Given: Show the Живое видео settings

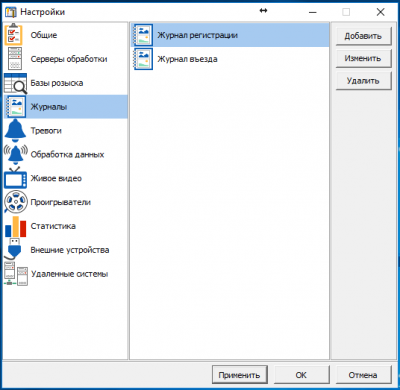Looking at the screenshot, I should [x=56, y=178].
